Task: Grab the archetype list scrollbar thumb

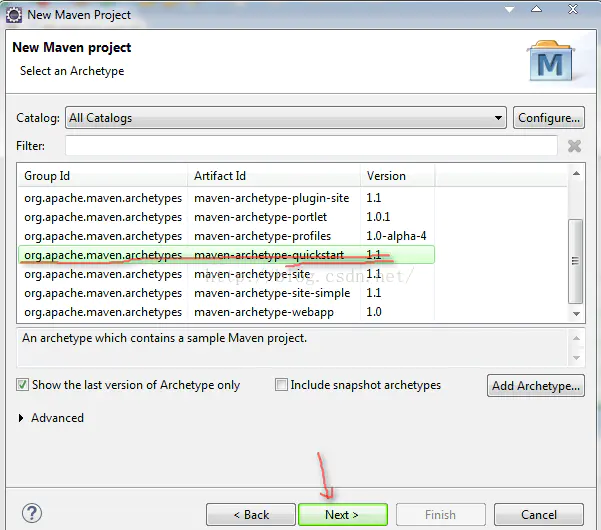Action: pyautogui.click(x=575, y=261)
